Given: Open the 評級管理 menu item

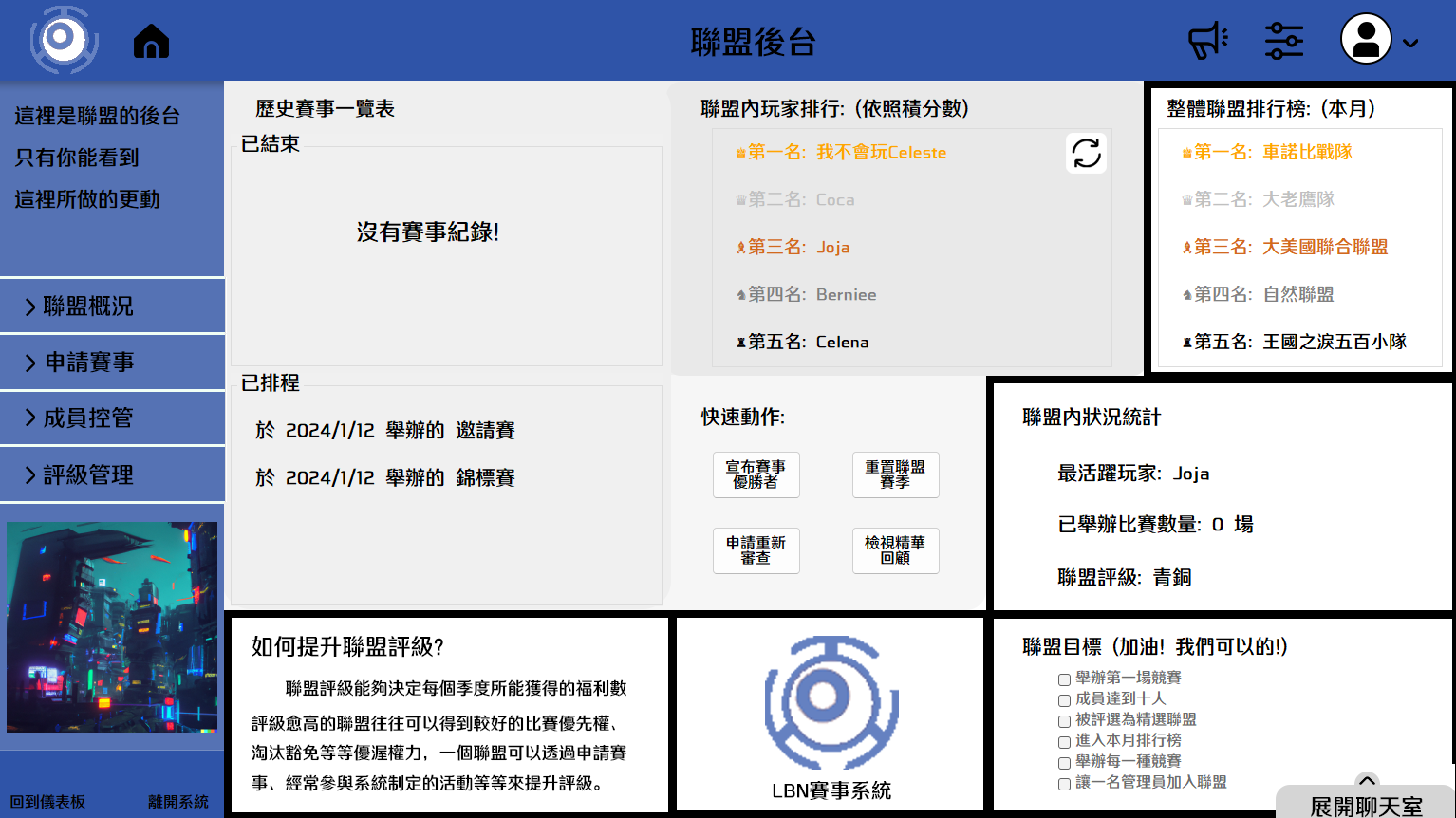Looking at the screenshot, I should coord(112,474).
